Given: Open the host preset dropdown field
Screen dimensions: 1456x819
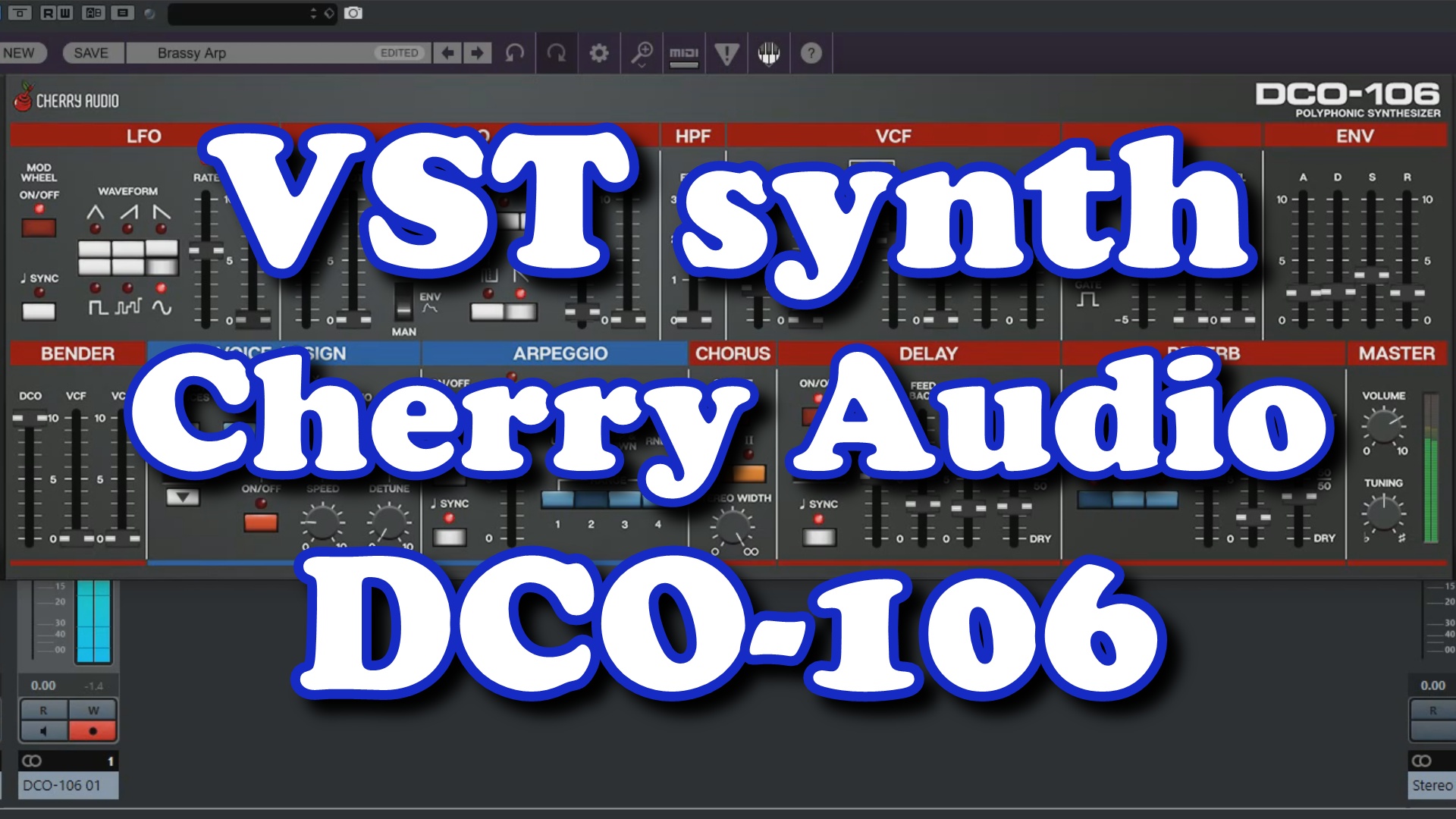Looking at the screenshot, I should (x=243, y=13).
